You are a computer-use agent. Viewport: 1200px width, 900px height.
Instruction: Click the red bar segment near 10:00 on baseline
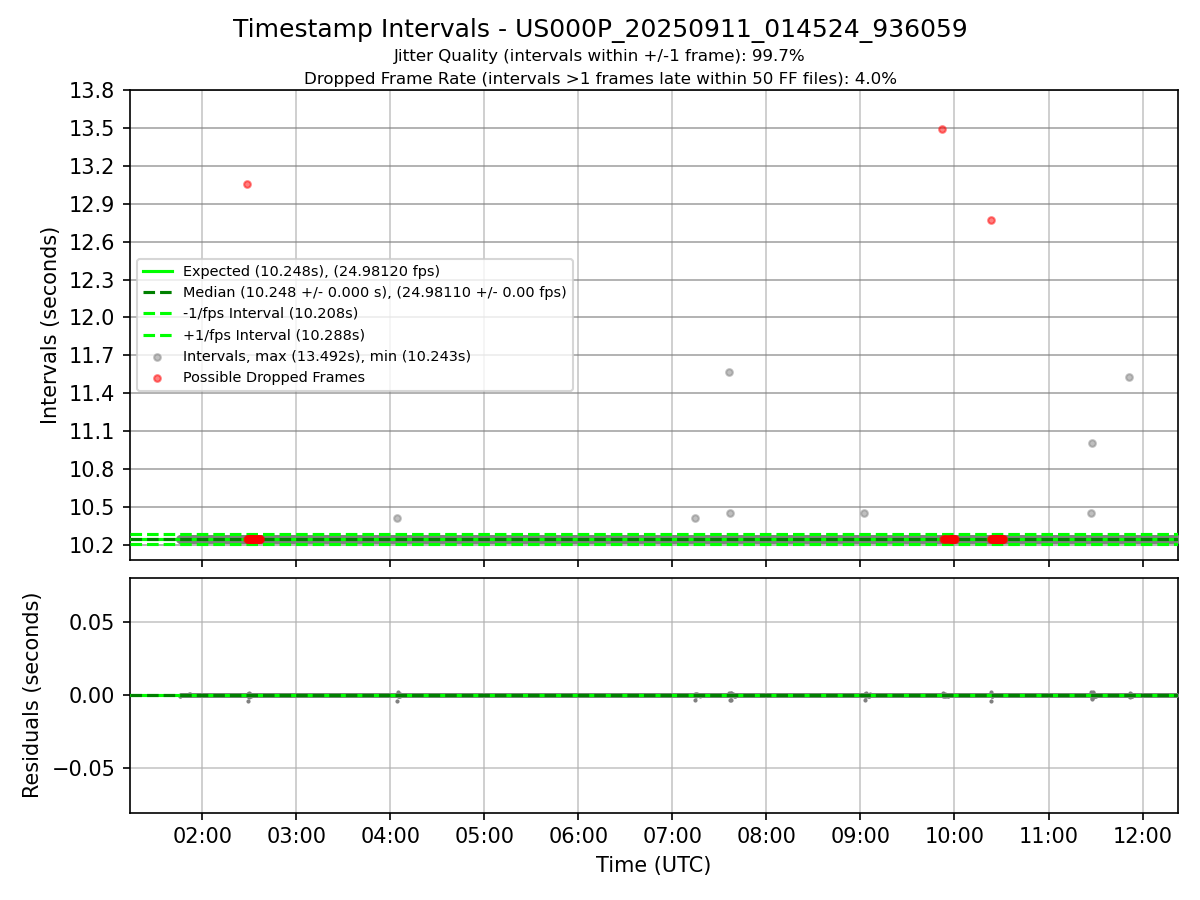[949, 539]
